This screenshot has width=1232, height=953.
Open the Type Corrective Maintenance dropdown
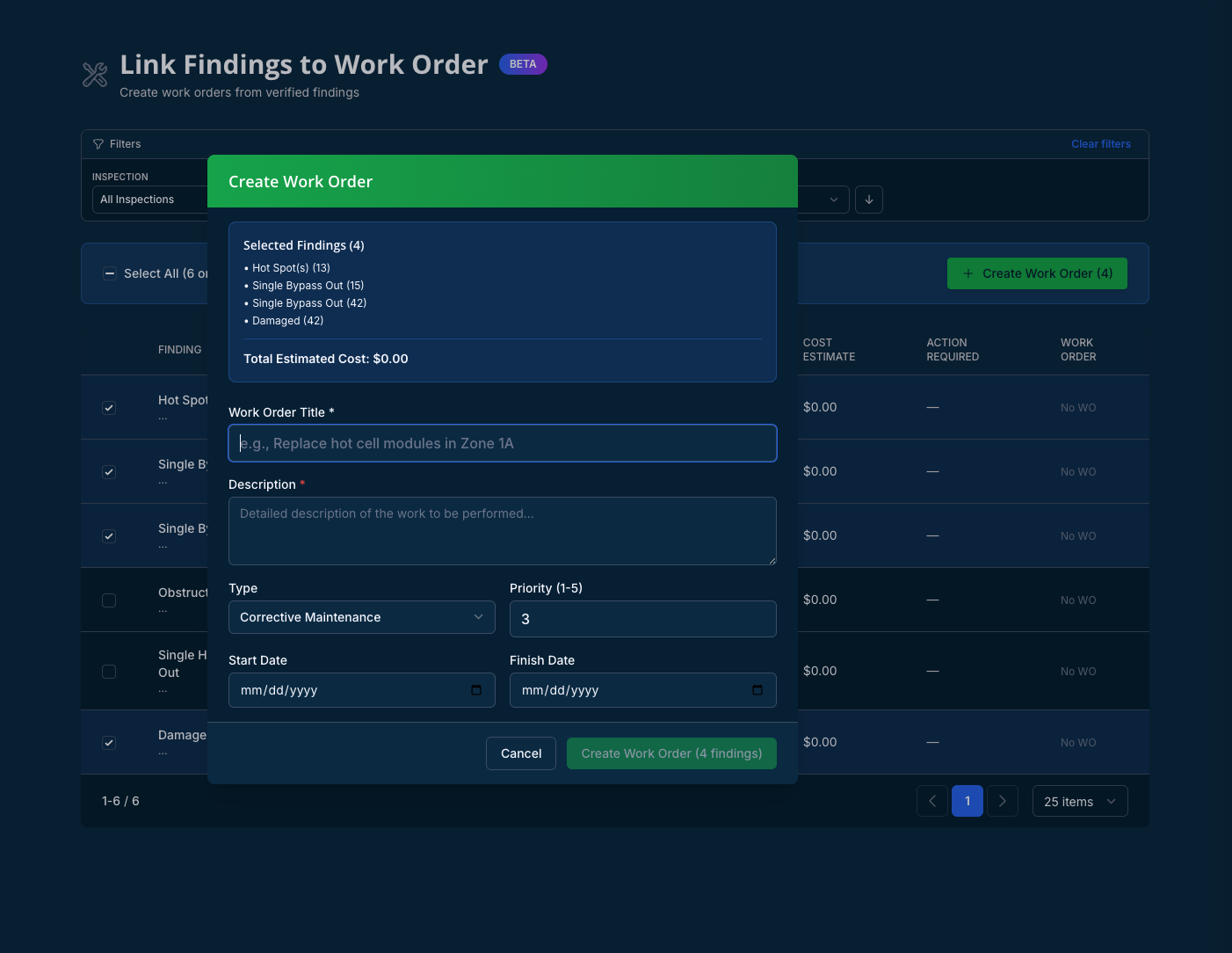coord(362,617)
